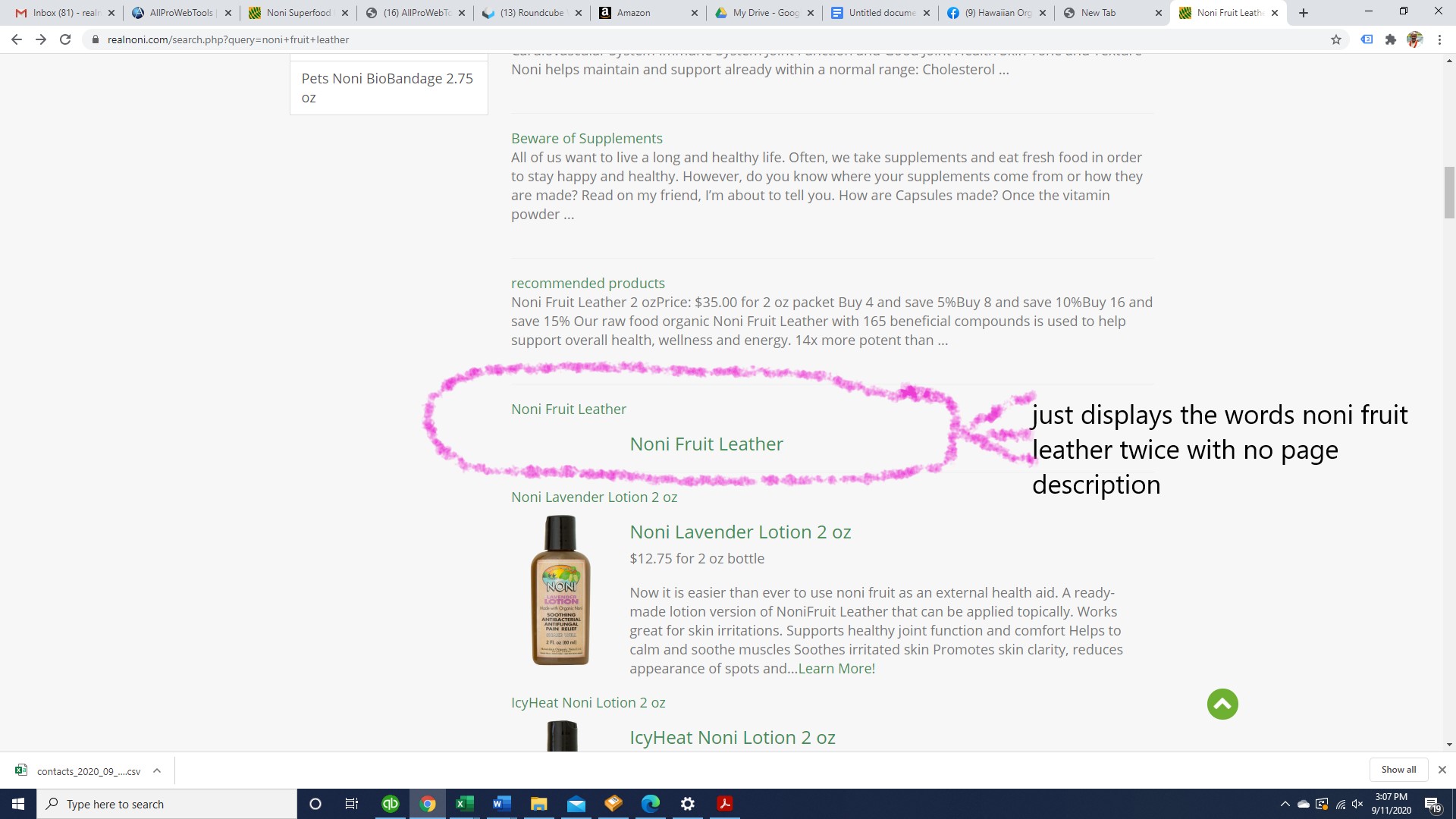Open File Explorer from taskbar
This screenshot has width=1456, height=819.
tap(538, 804)
